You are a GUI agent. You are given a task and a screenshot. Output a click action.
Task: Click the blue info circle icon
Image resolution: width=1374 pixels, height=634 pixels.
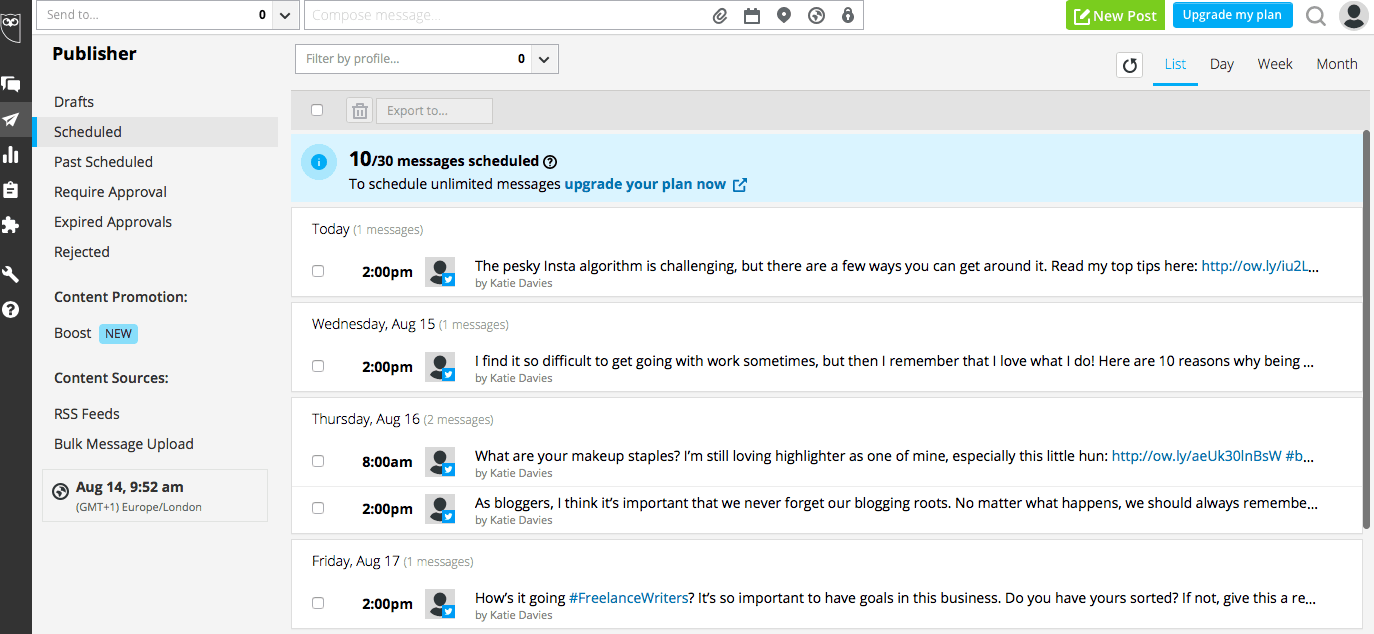point(319,162)
